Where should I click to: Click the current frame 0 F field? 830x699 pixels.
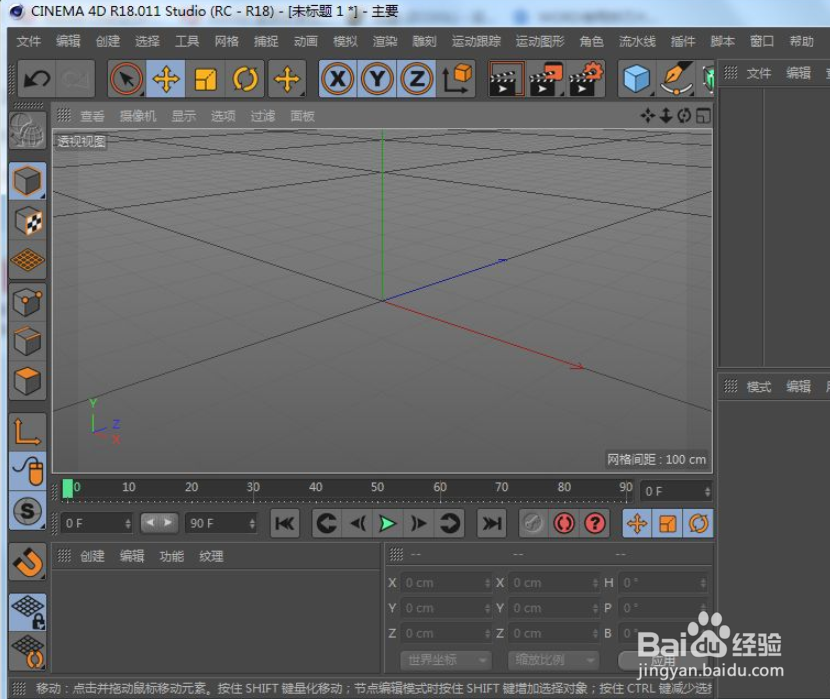[x=675, y=491]
